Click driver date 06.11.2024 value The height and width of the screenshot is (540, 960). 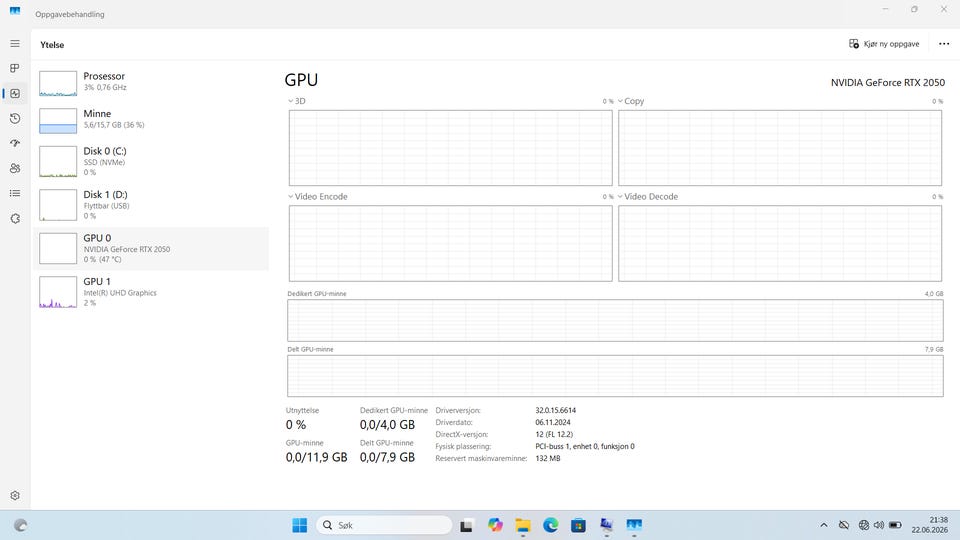pos(553,422)
